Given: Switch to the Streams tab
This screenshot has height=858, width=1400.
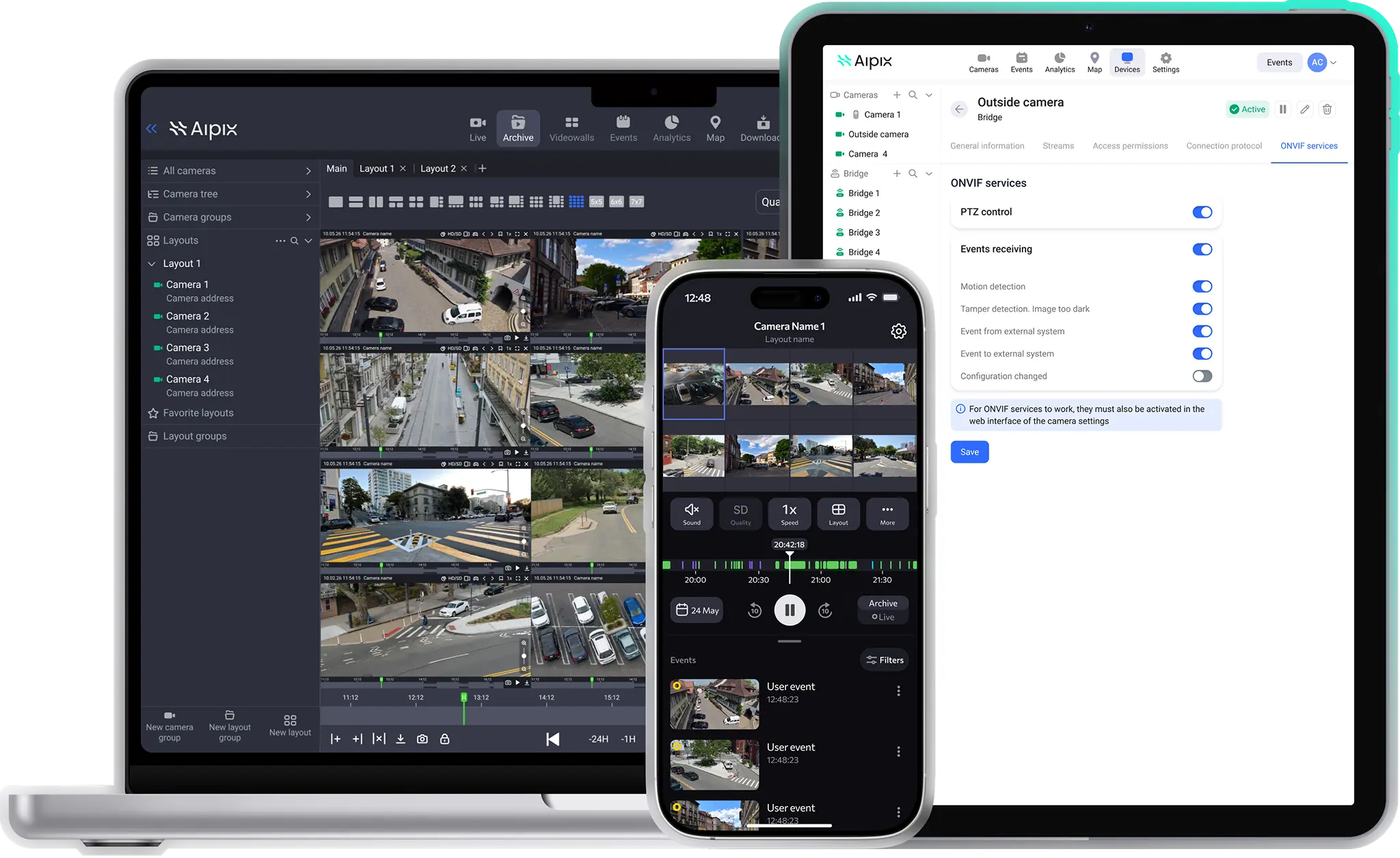Looking at the screenshot, I should pyautogui.click(x=1058, y=146).
